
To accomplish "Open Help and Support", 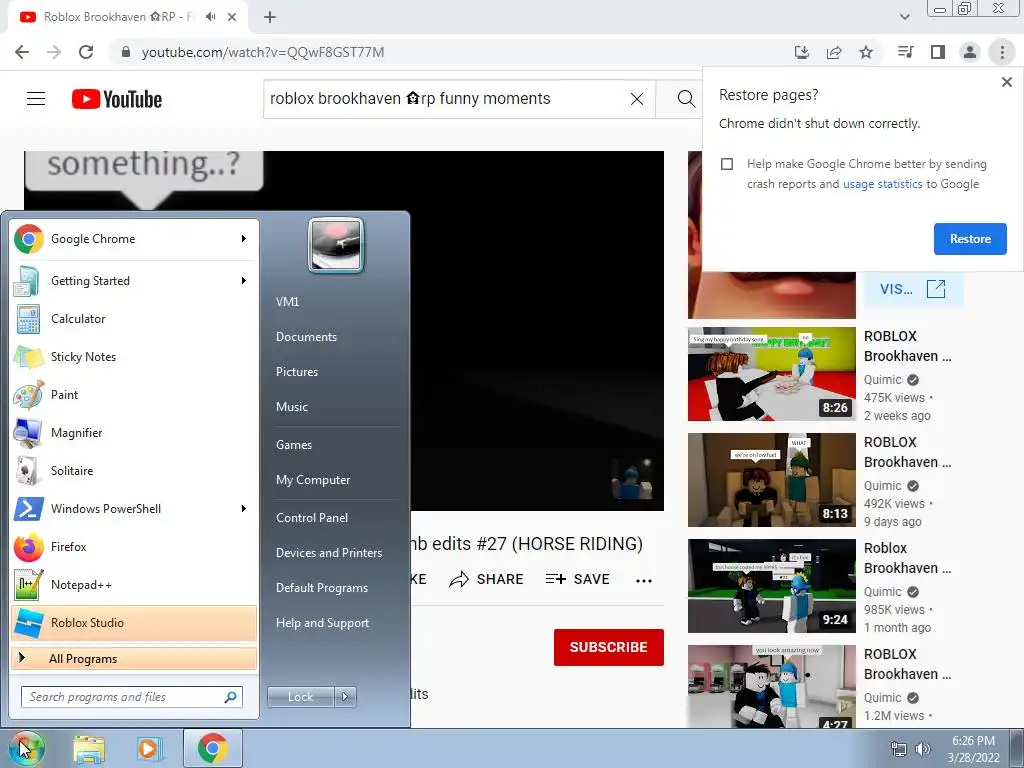I will click(323, 623).
